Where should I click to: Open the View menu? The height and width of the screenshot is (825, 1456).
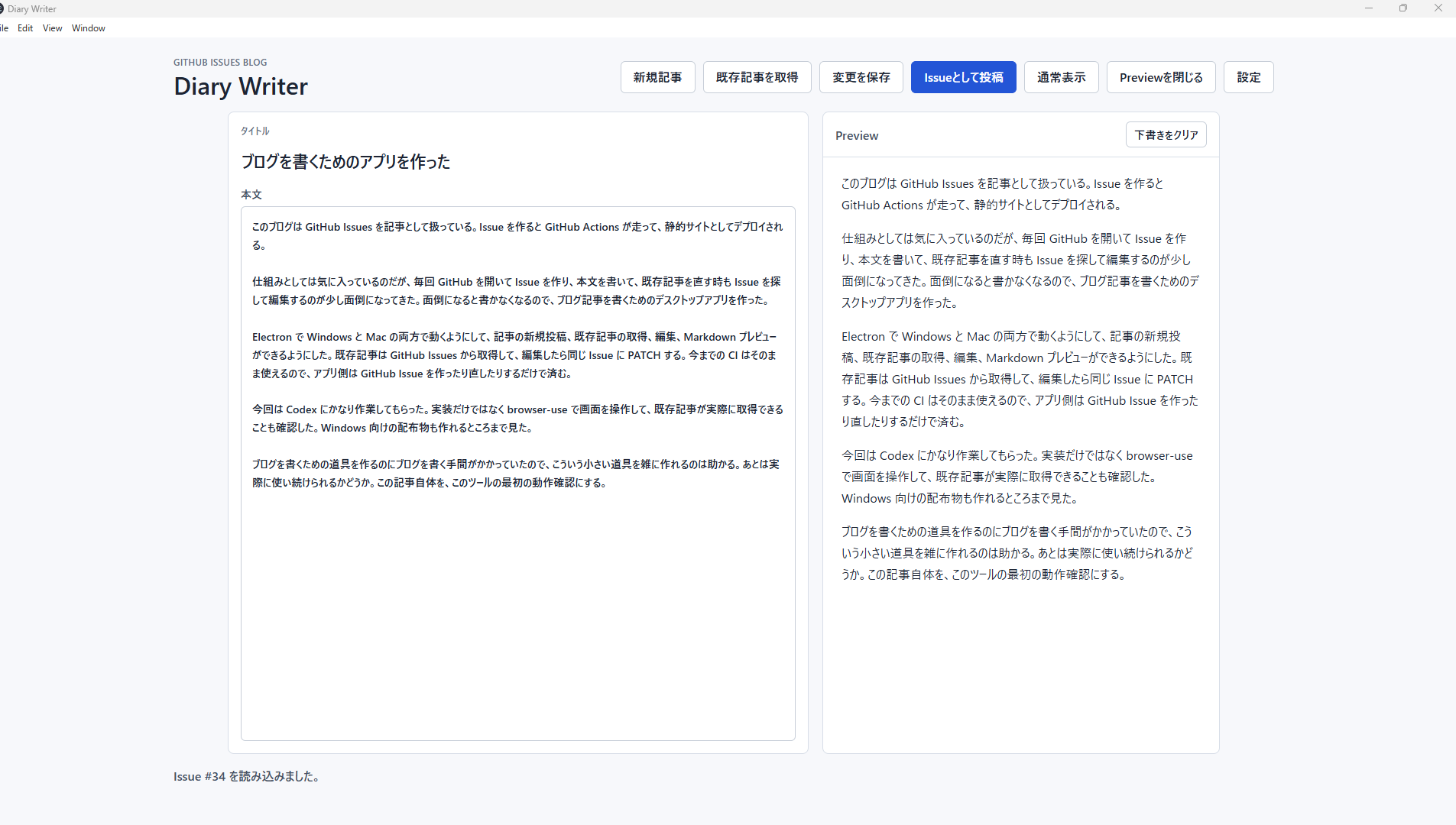(x=52, y=28)
